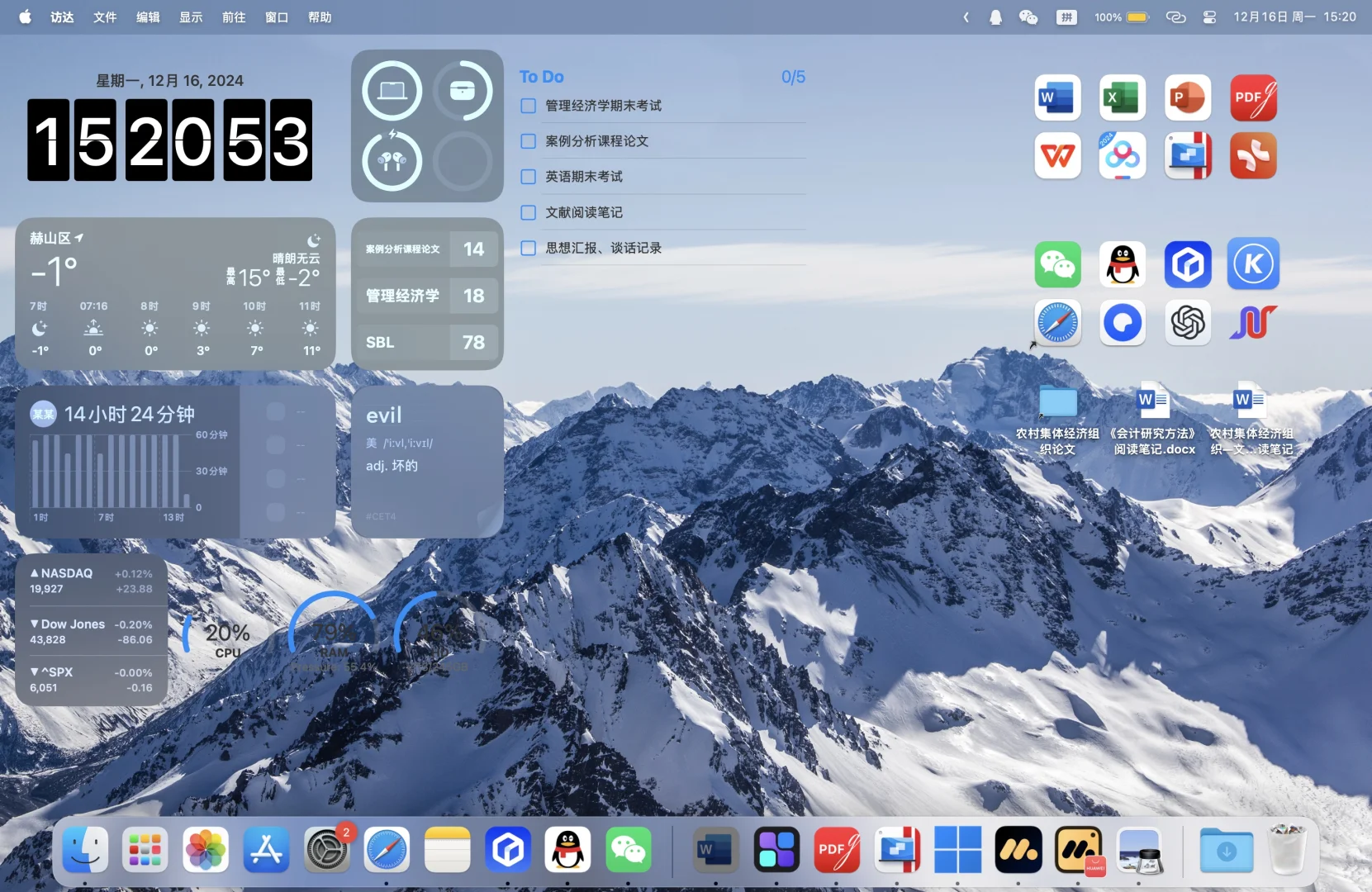Image resolution: width=1372 pixels, height=892 pixels.
Task: Click the ^SPX stock row
Action: click(92, 680)
